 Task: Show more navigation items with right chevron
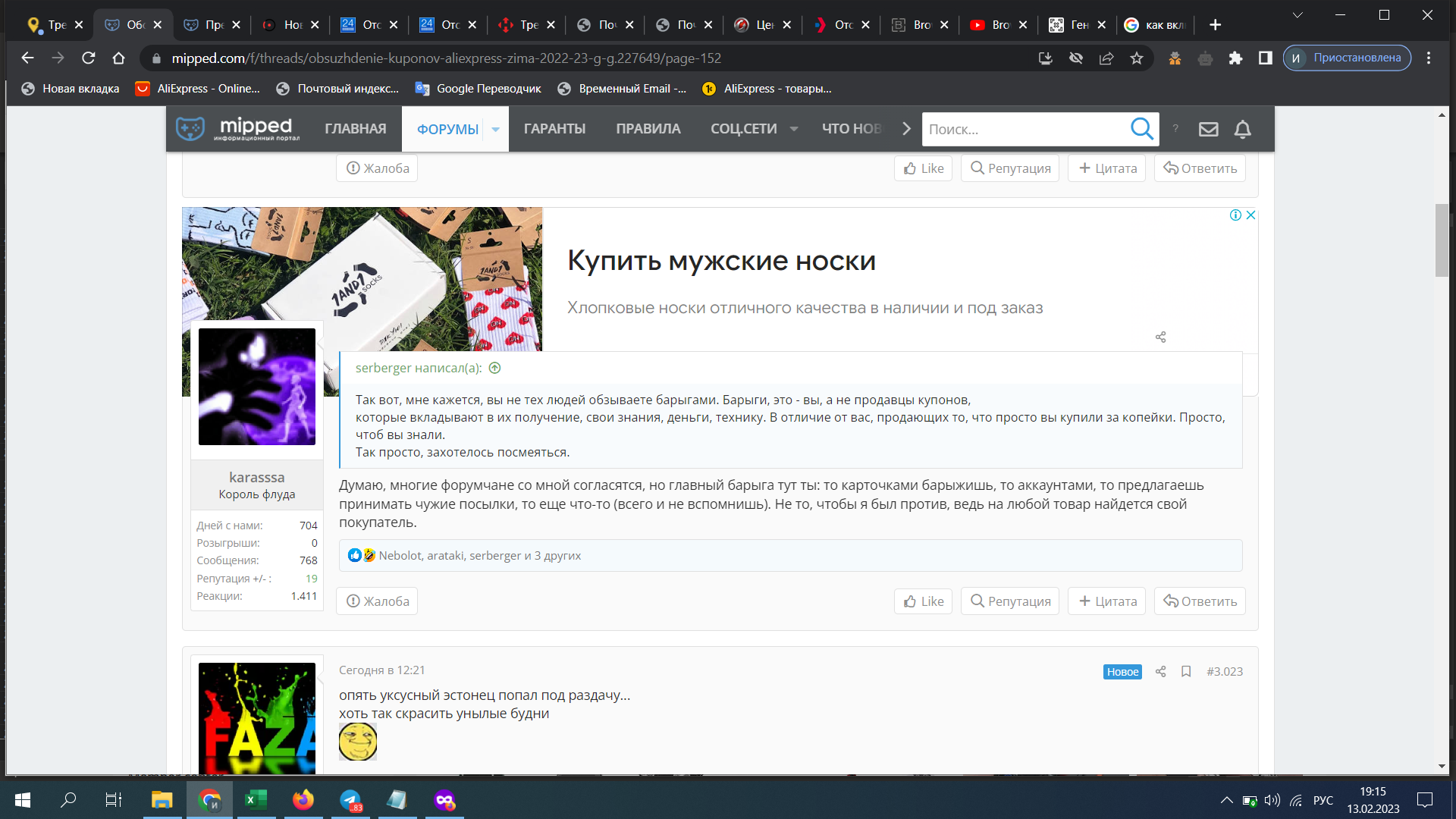[906, 129]
